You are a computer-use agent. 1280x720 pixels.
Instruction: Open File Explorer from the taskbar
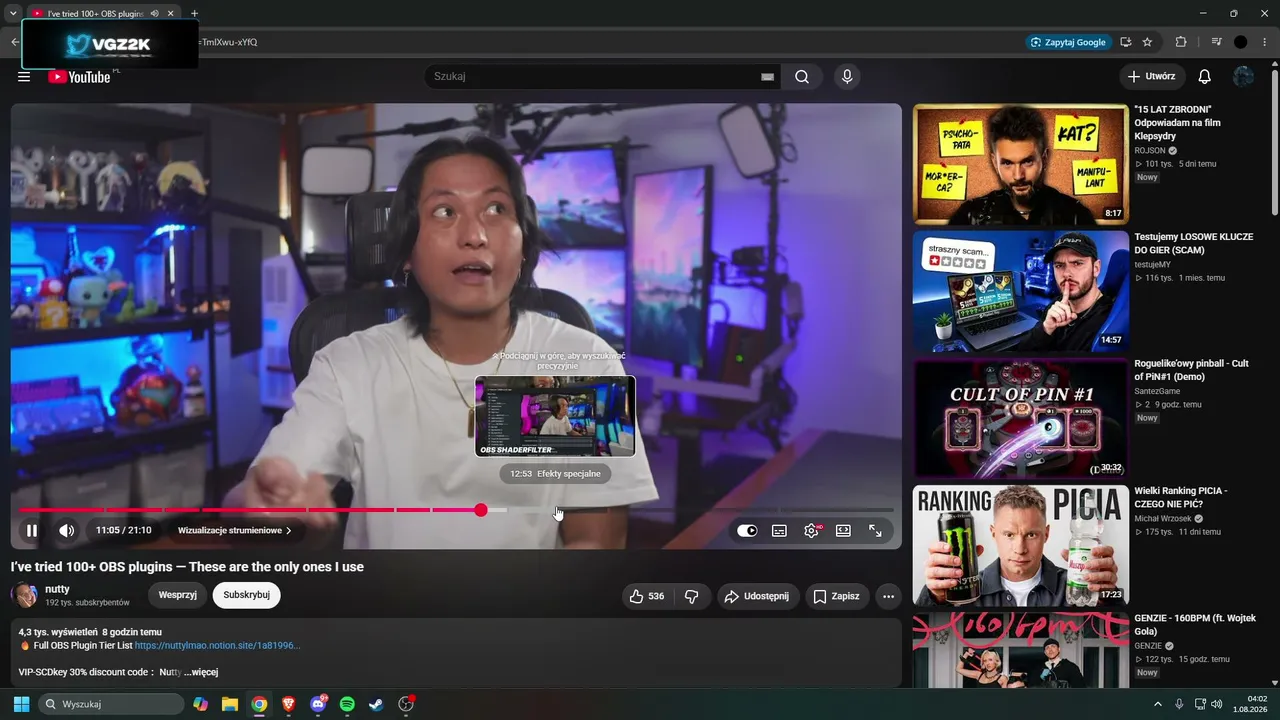[230, 704]
